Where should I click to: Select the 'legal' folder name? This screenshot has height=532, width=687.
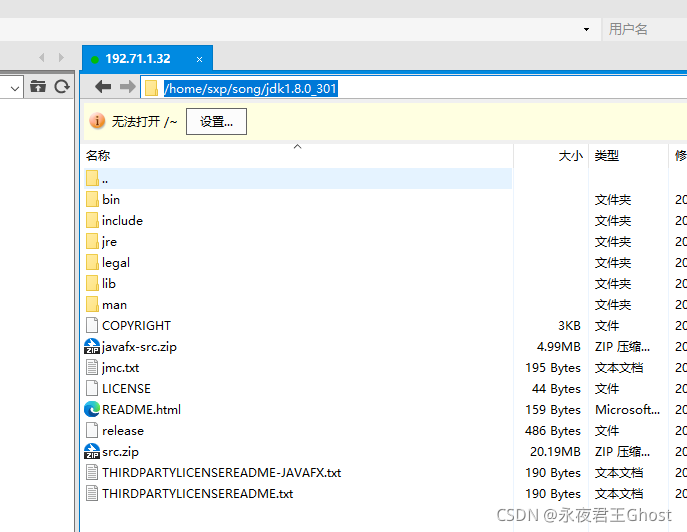click(x=116, y=263)
